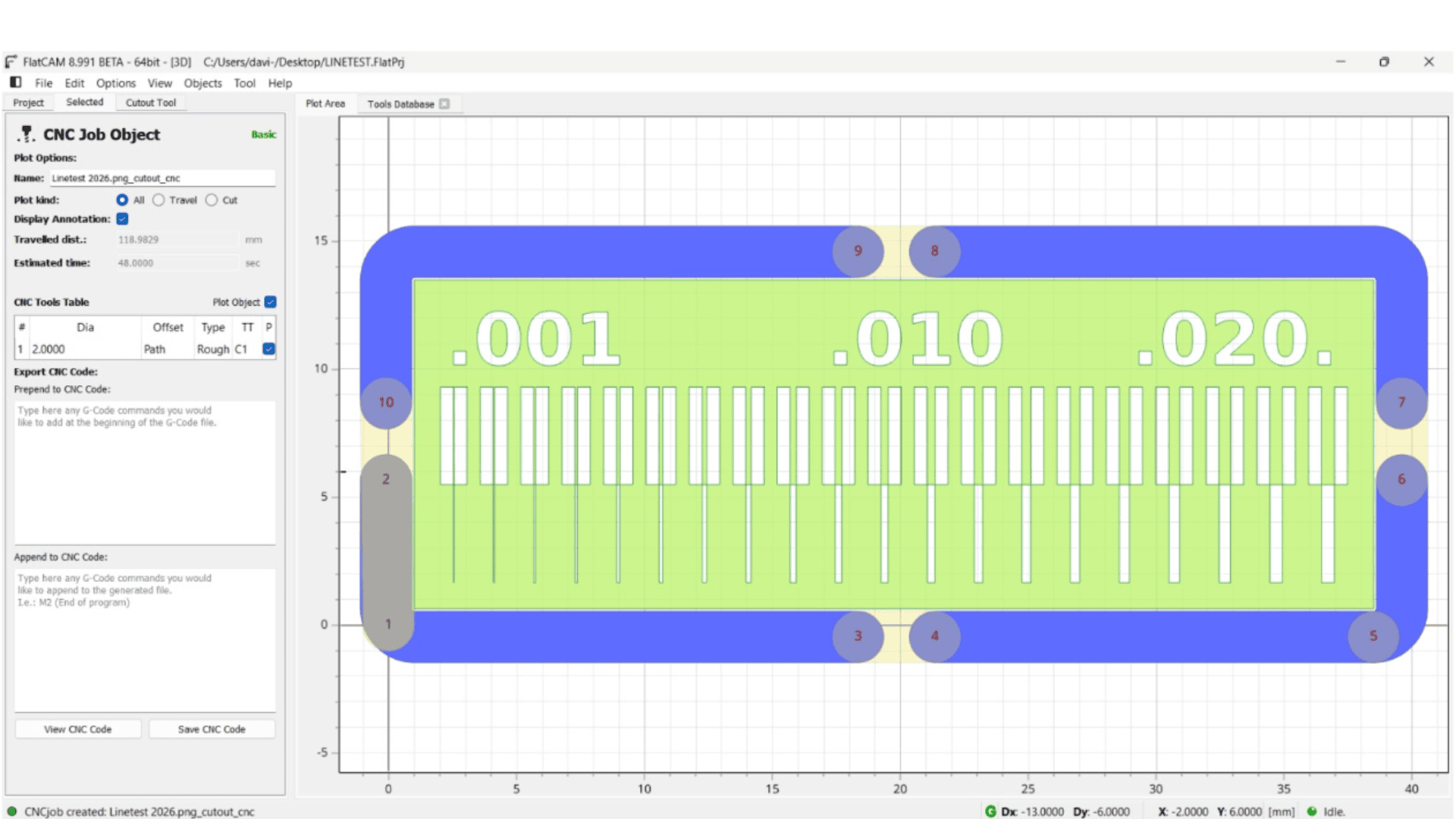Uncheck the Display Annotation checkbox
1456x819 pixels.
coord(122,219)
